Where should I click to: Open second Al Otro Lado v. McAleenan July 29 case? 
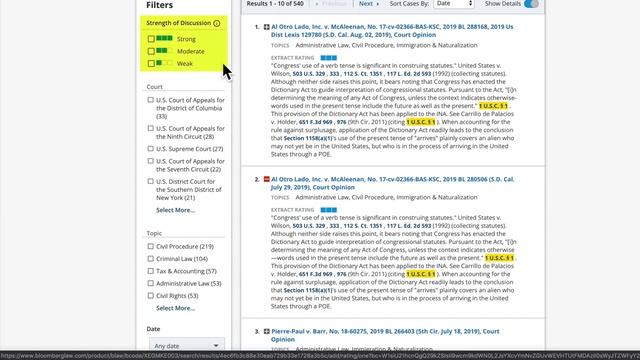[x=392, y=183]
